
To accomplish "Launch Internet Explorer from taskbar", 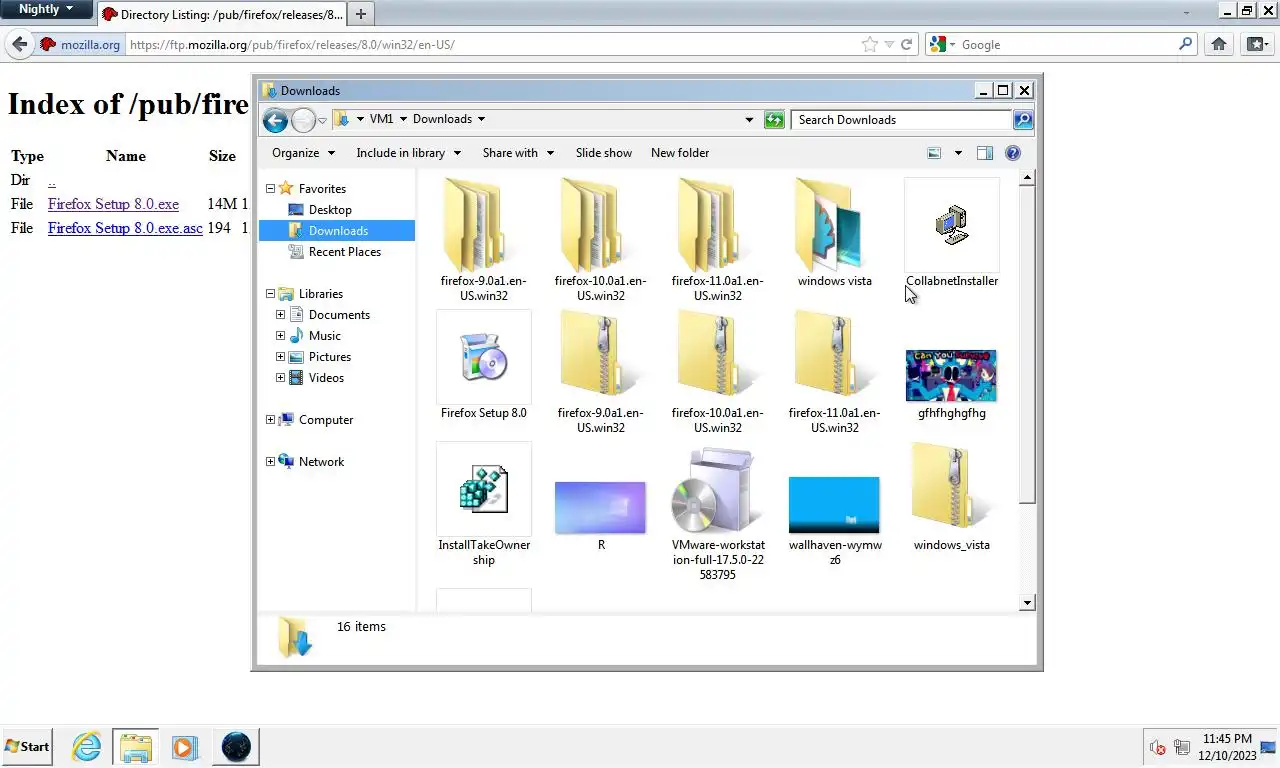I will (x=87, y=746).
